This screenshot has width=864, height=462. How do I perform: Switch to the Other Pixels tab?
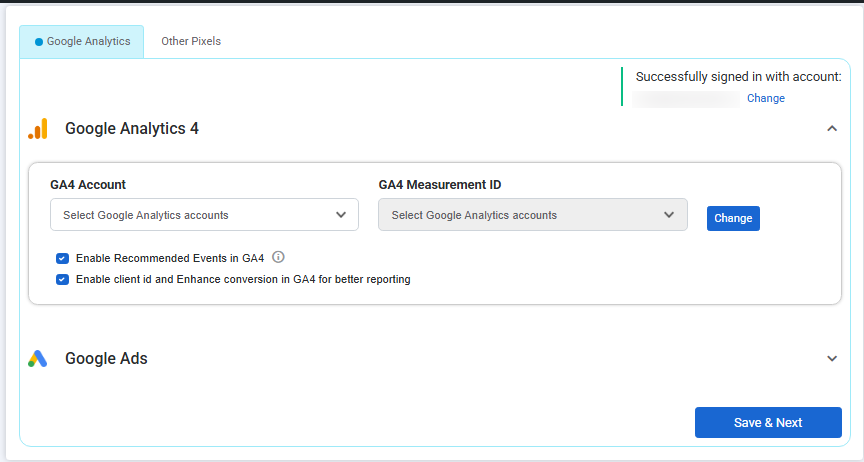point(191,42)
